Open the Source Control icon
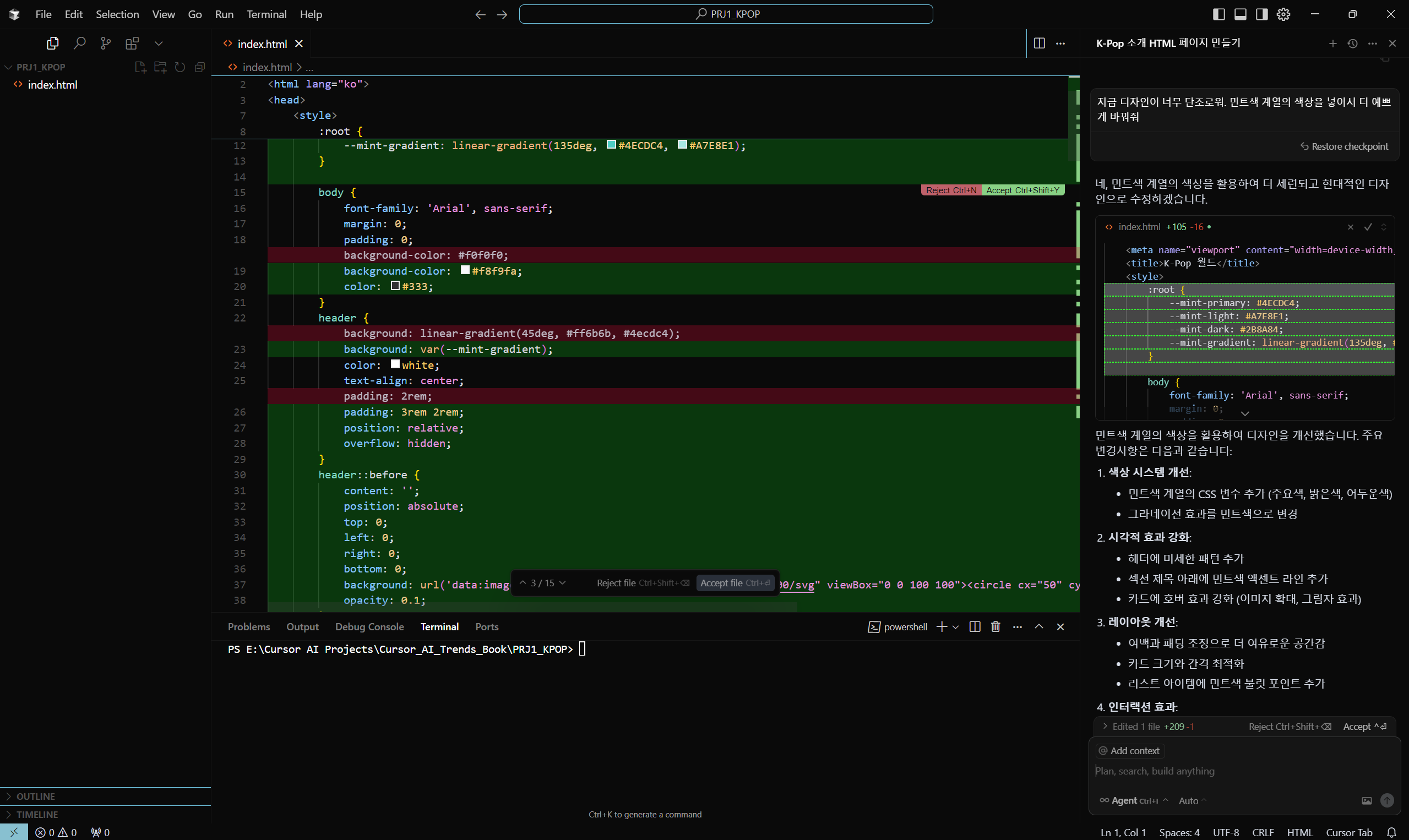The width and height of the screenshot is (1409, 840). [x=106, y=43]
